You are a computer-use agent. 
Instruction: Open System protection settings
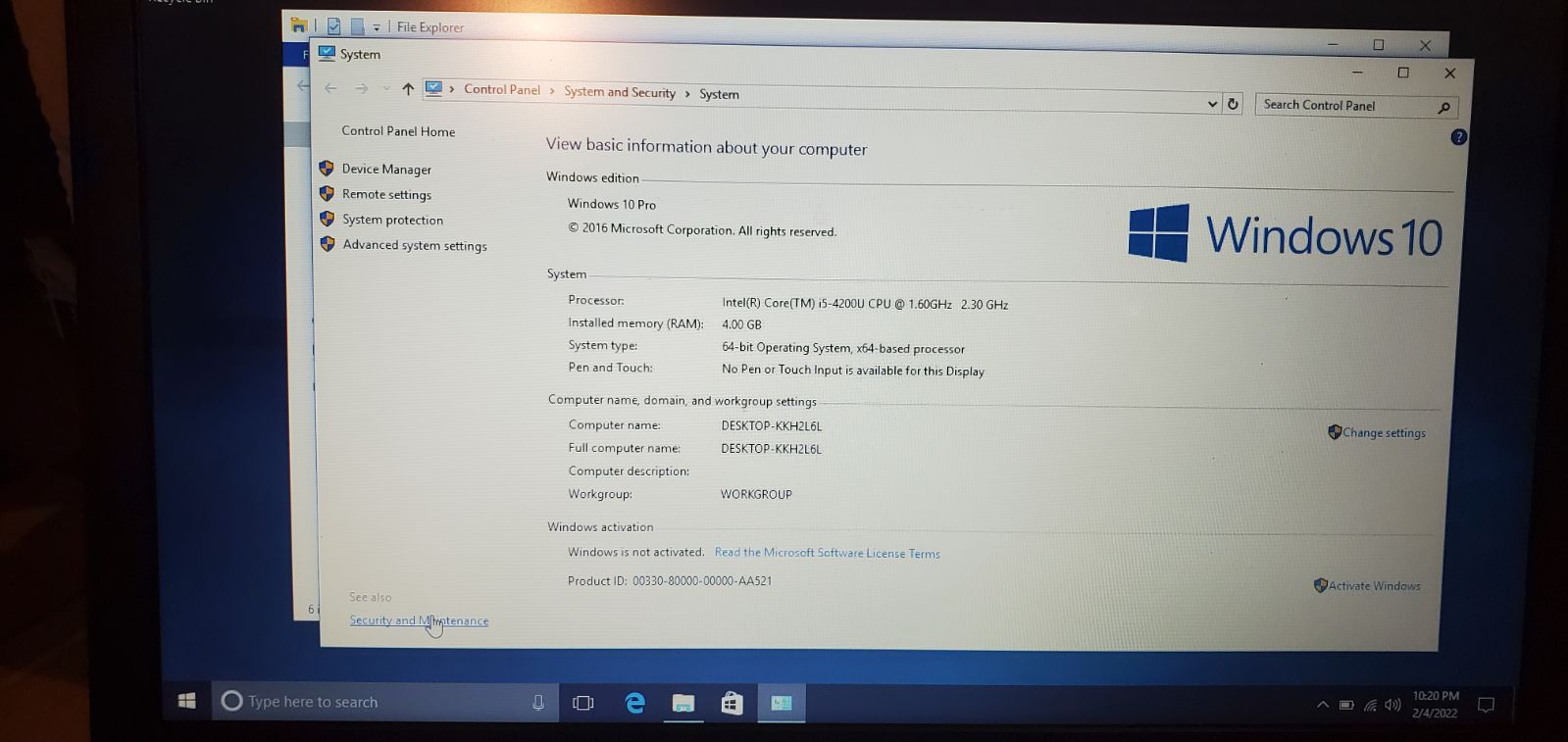392,221
